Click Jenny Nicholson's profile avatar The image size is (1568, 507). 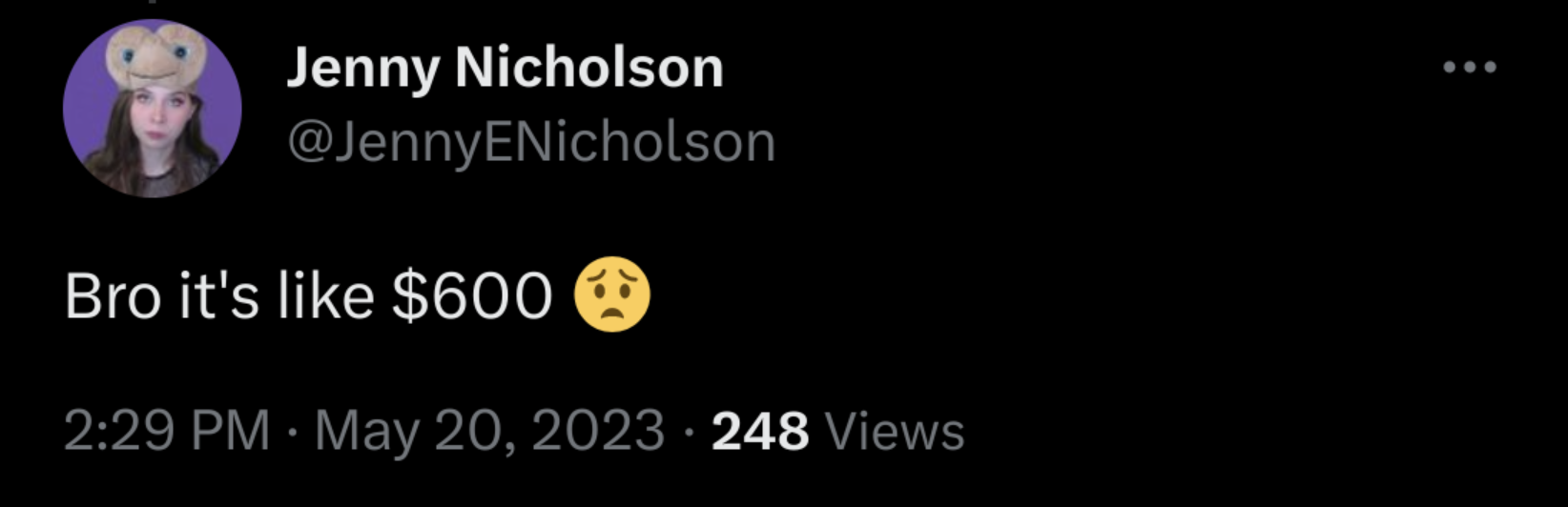click(153, 109)
